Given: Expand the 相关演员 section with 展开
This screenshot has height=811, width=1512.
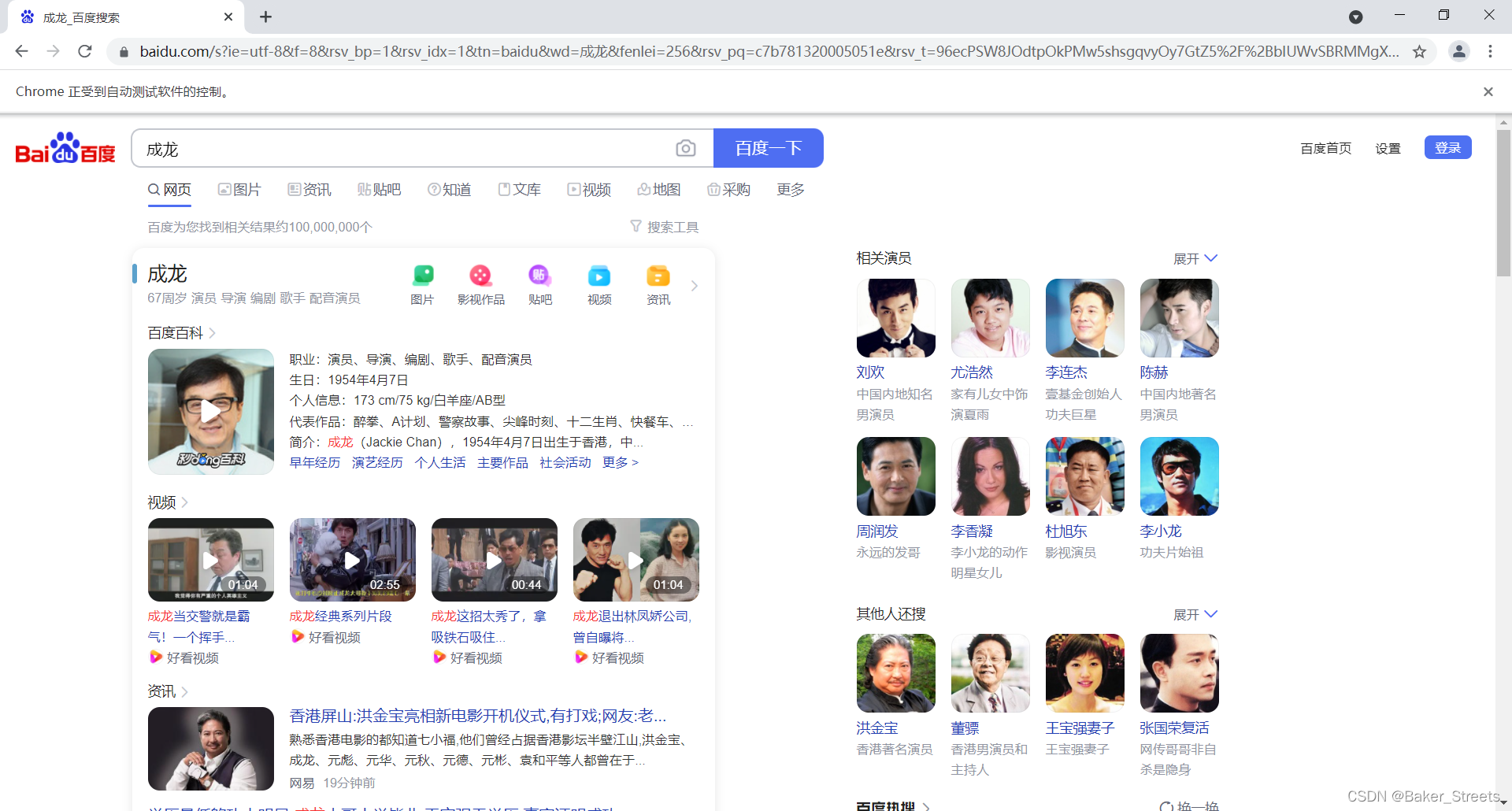Looking at the screenshot, I should click(x=1195, y=258).
